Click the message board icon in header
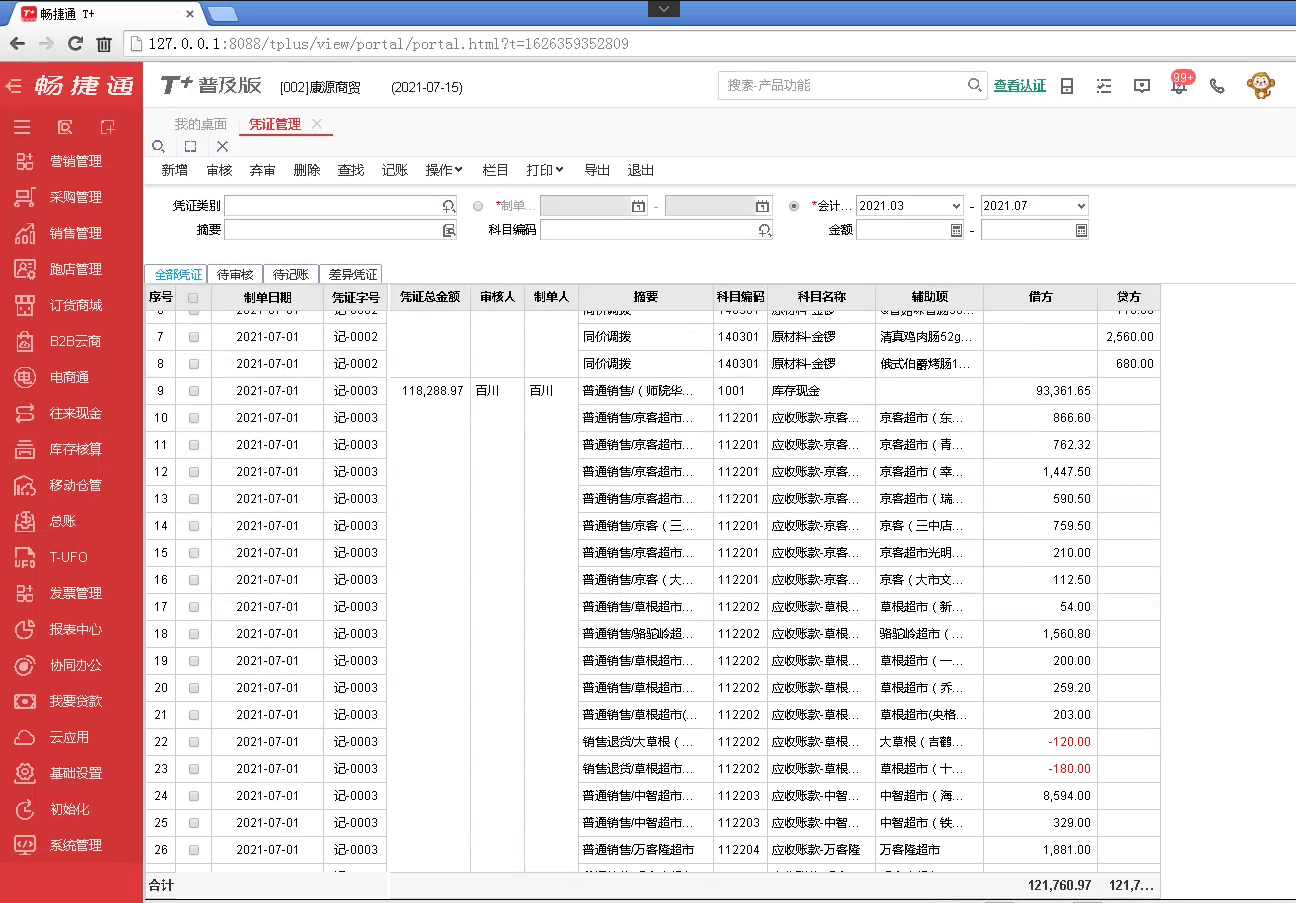 pos(1142,86)
